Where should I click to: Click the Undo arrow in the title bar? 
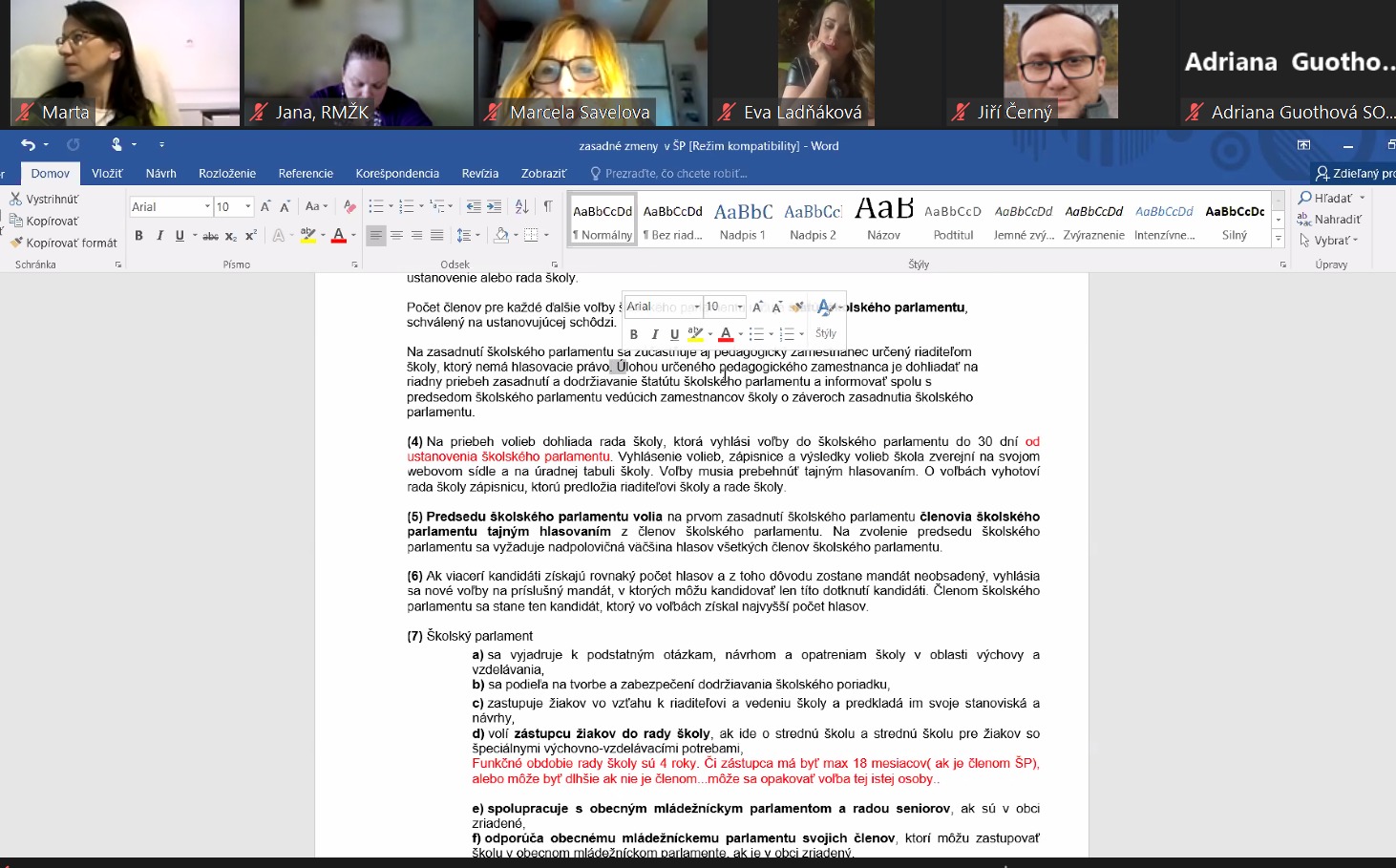point(28,145)
